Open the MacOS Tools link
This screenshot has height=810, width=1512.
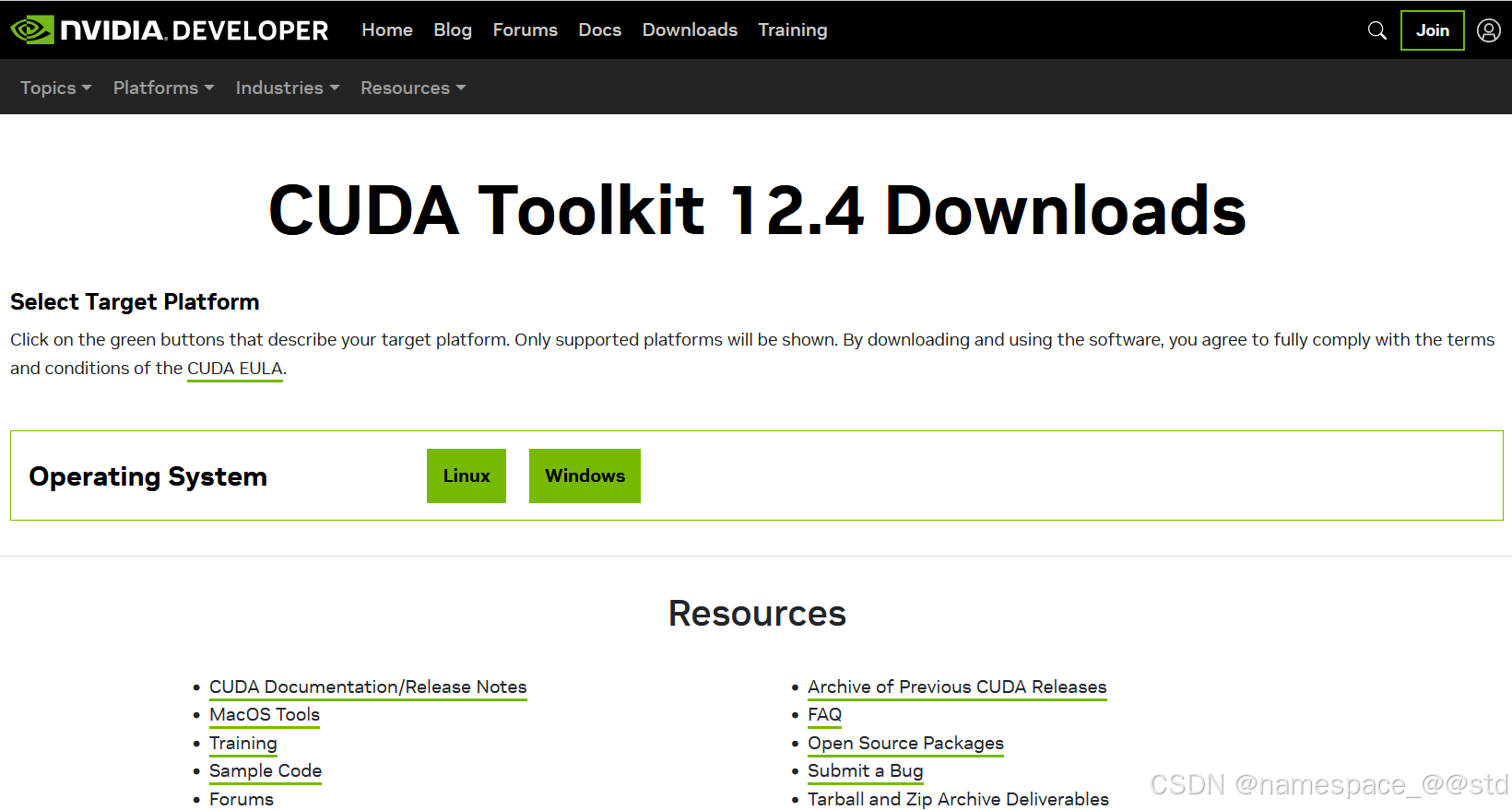[x=265, y=715]
